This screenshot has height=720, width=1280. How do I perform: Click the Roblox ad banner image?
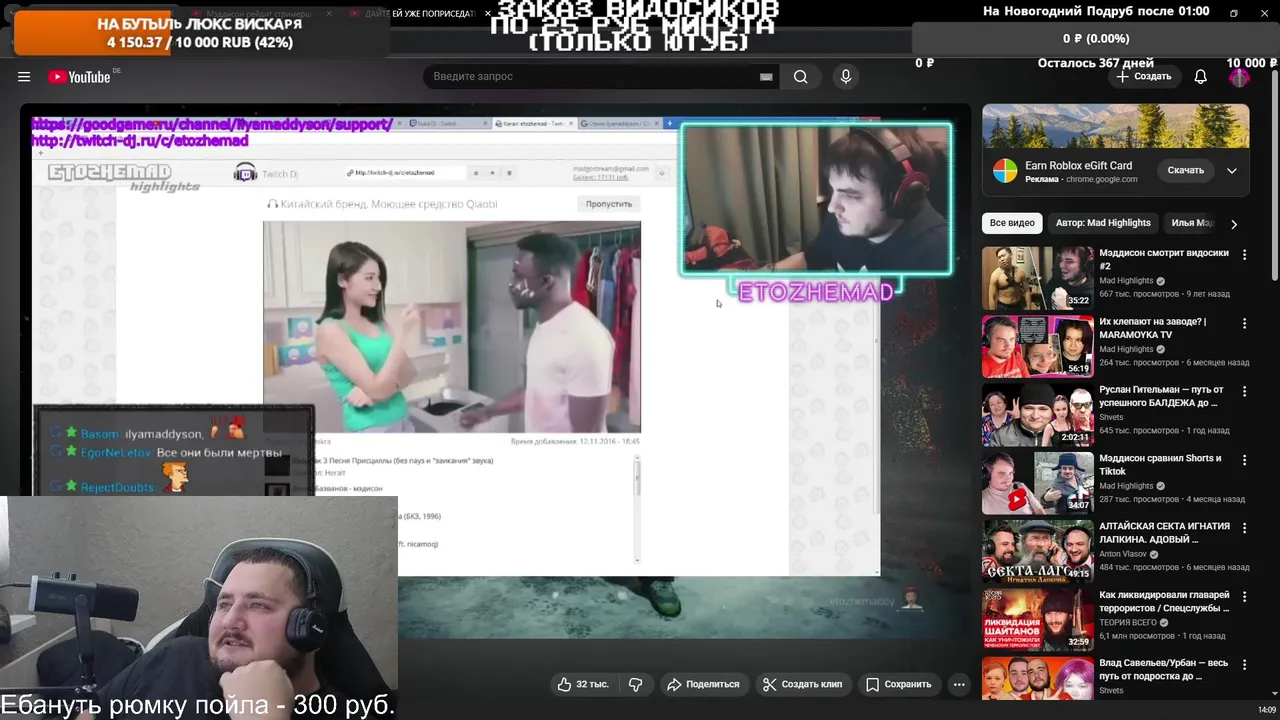[1115, 126]
